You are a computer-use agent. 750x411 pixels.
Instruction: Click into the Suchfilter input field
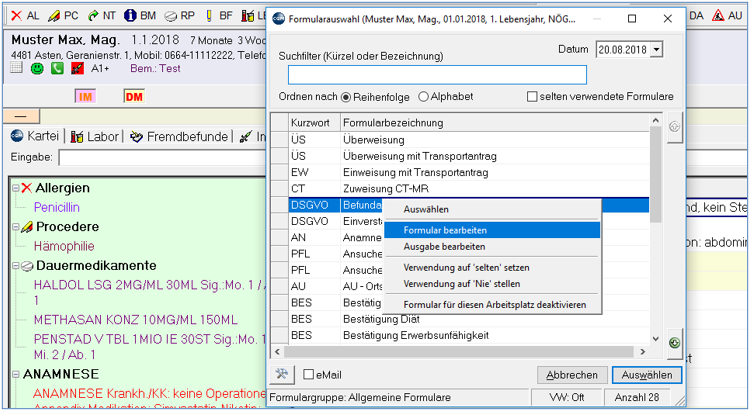pyautogui.click(x=437, y=75)
